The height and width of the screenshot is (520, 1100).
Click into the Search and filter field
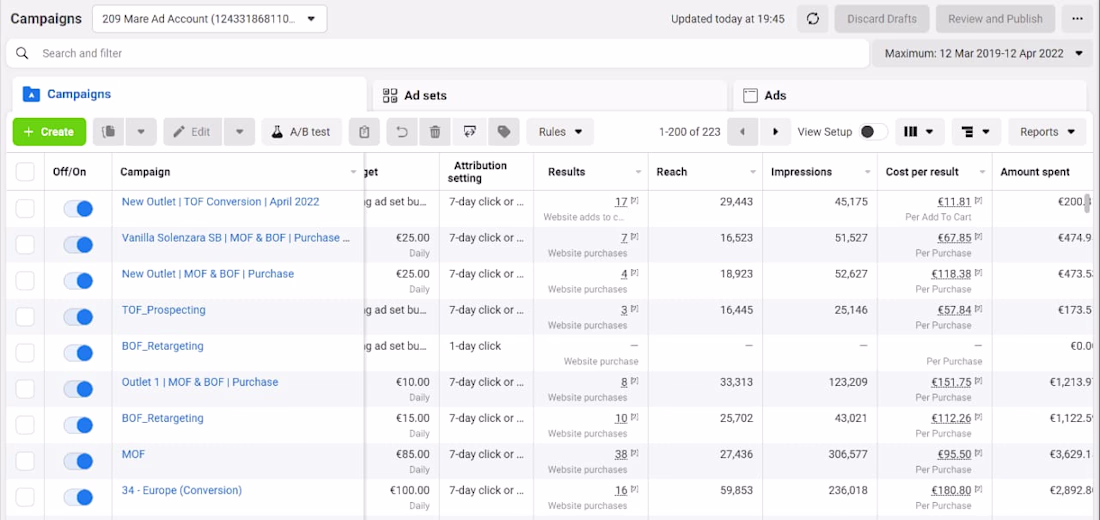coord(438,53)
